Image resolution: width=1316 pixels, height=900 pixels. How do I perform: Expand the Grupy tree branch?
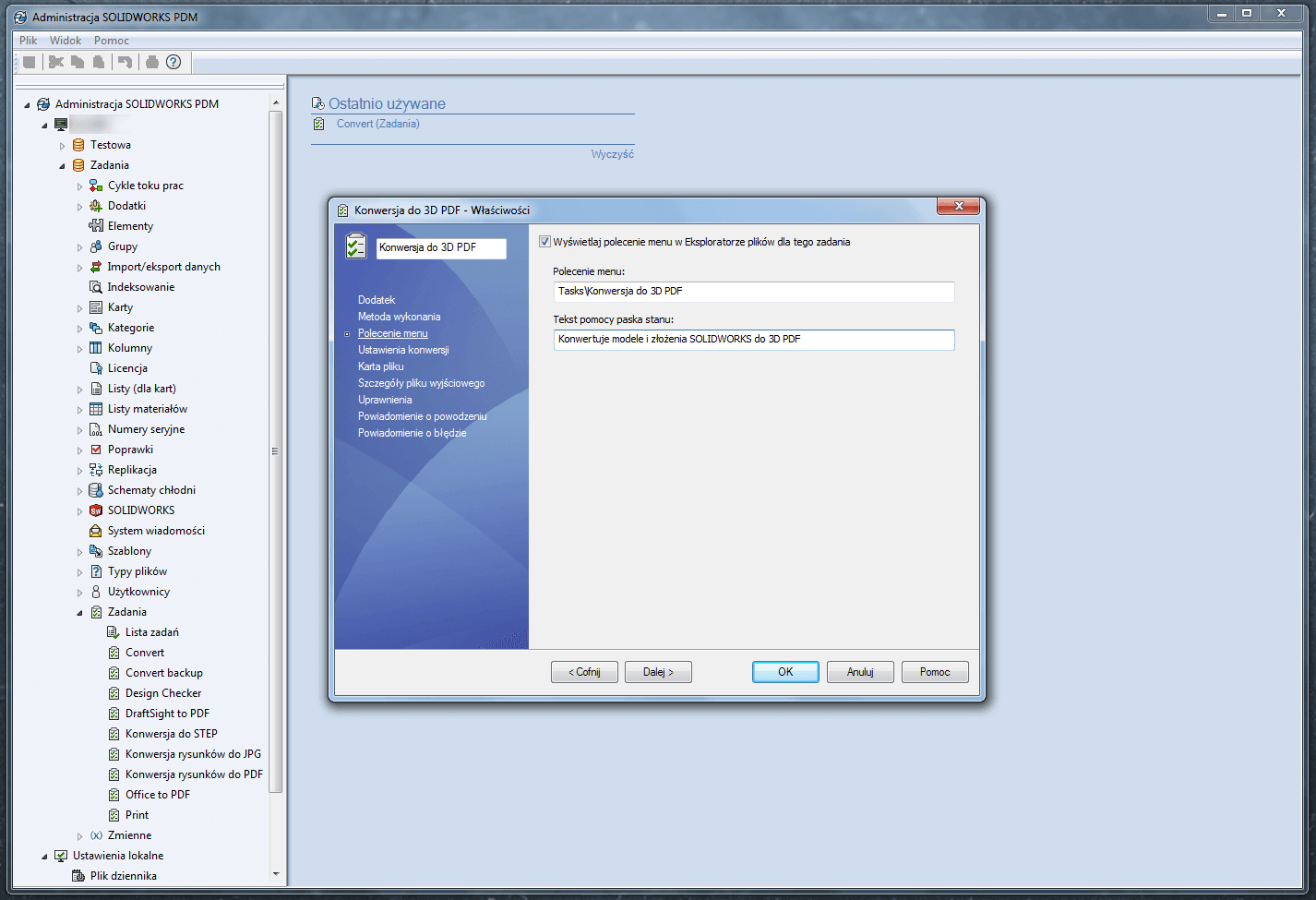pyautogui.click(x=79, y=246)
